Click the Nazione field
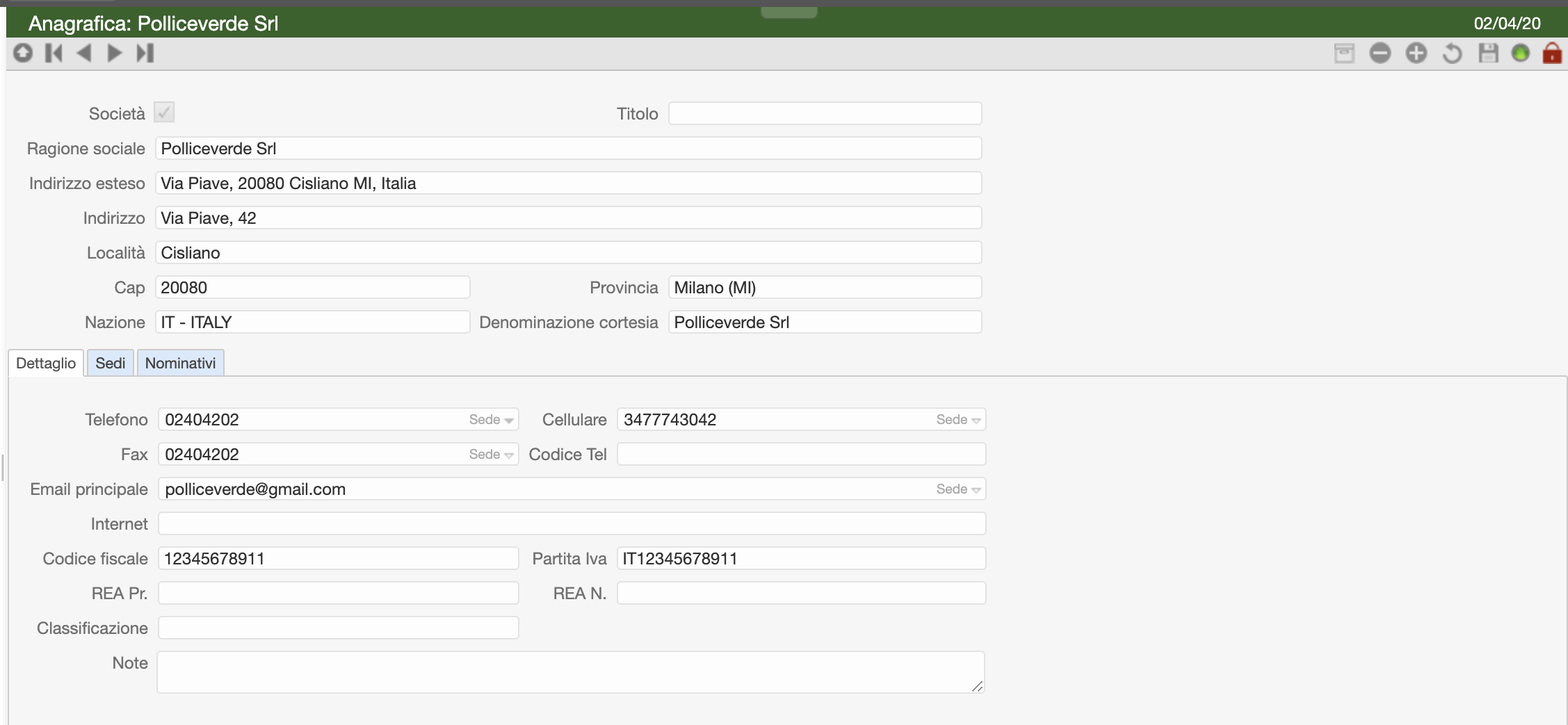Viewport: 1568px width, 725px height. [x=313, y=322]
